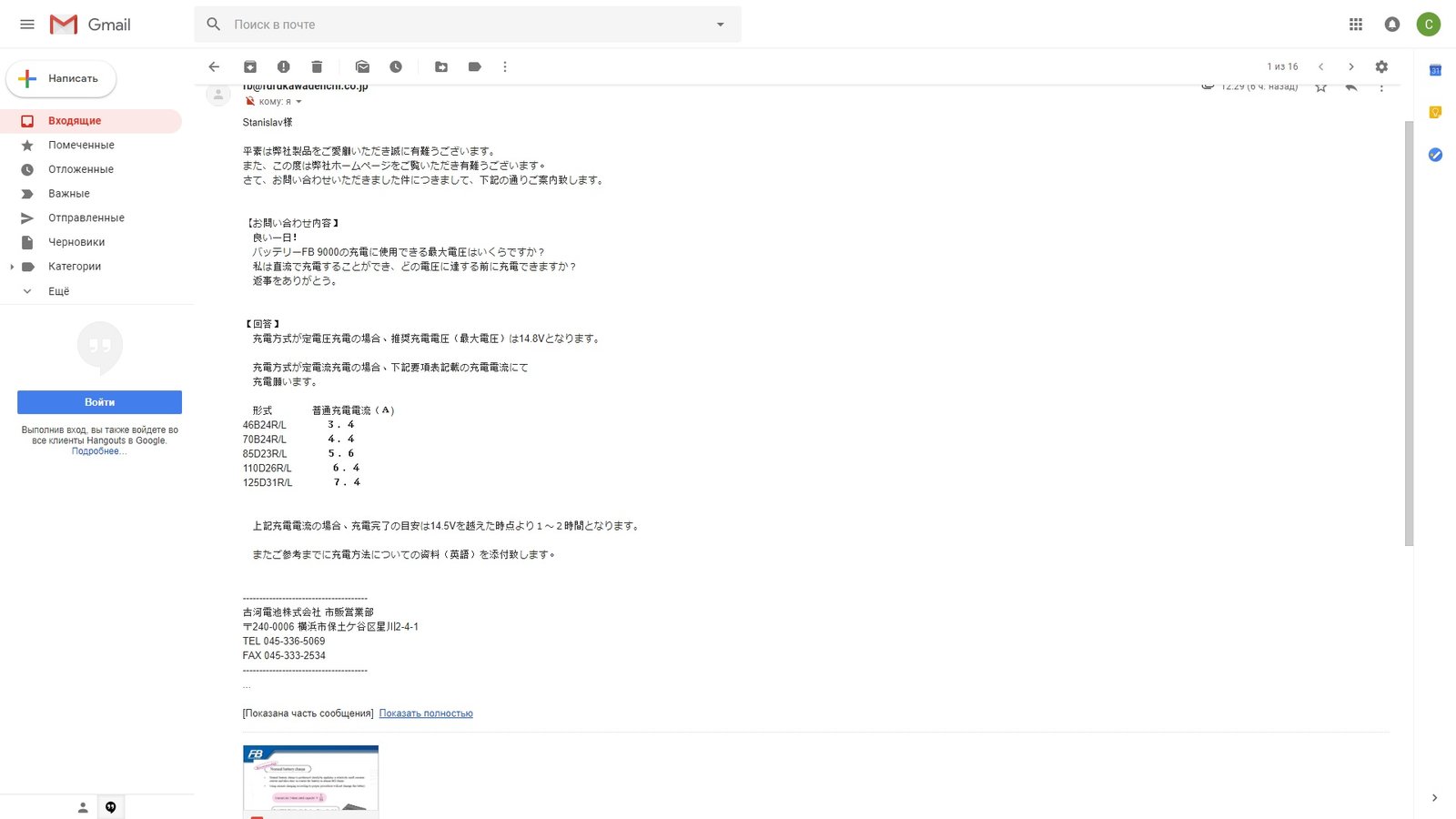
Task: Open Google apps grid
Action: pos(1356,25)
